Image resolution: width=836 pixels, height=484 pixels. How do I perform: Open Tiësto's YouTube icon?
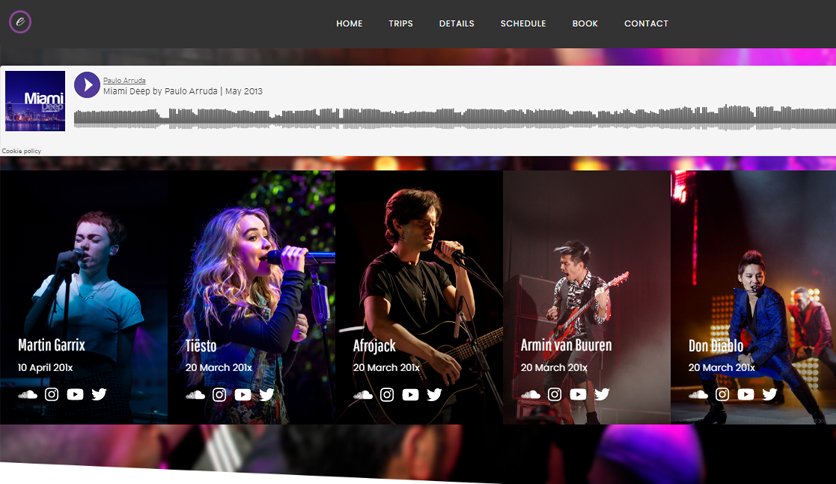coord(243,394)
